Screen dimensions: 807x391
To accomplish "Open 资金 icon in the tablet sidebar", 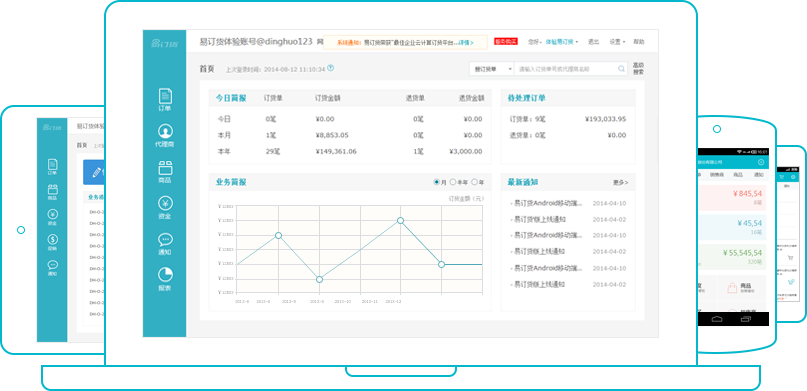I will (52, 218).
